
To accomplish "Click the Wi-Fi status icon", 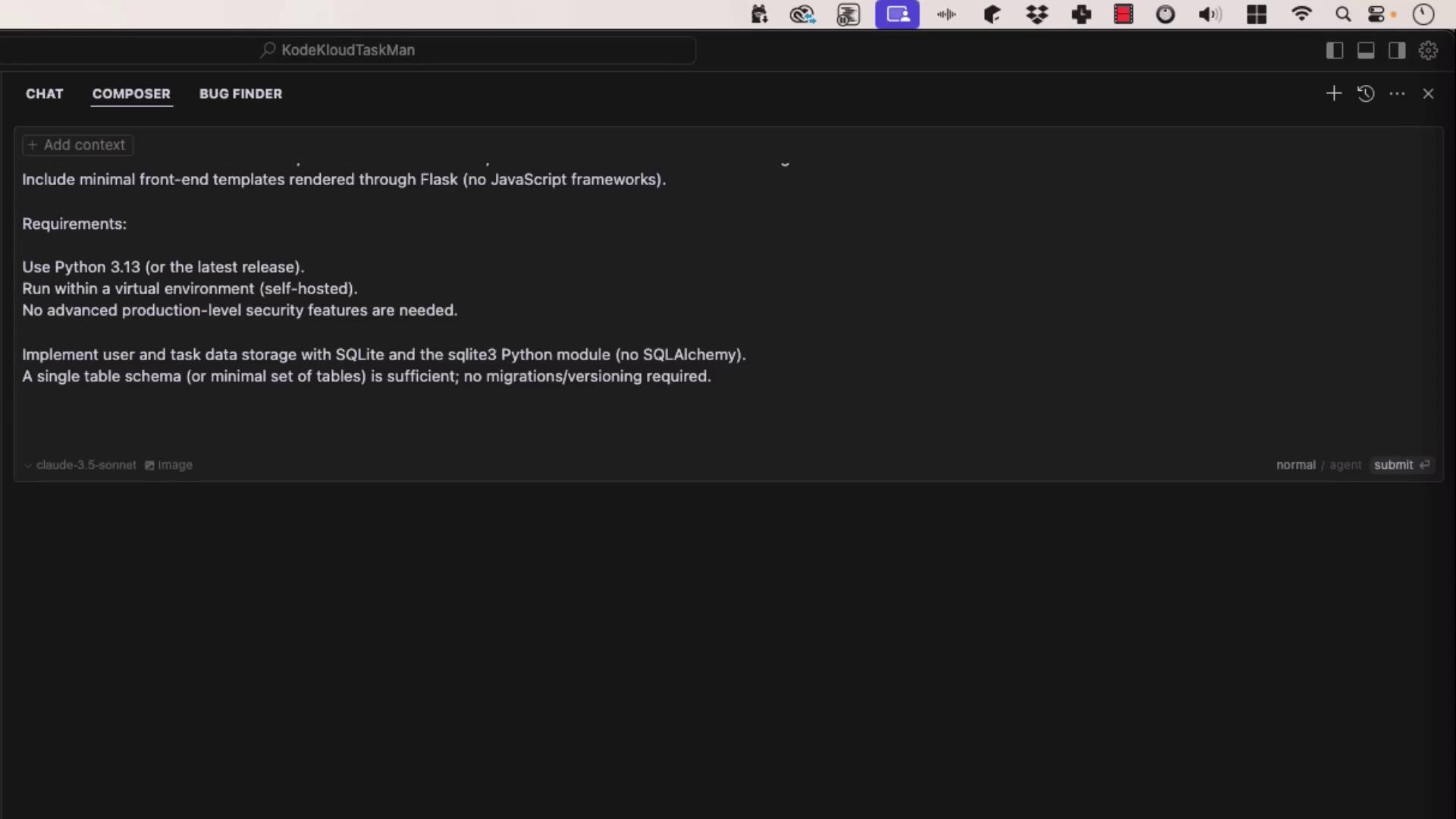I will click(1301, 14).
